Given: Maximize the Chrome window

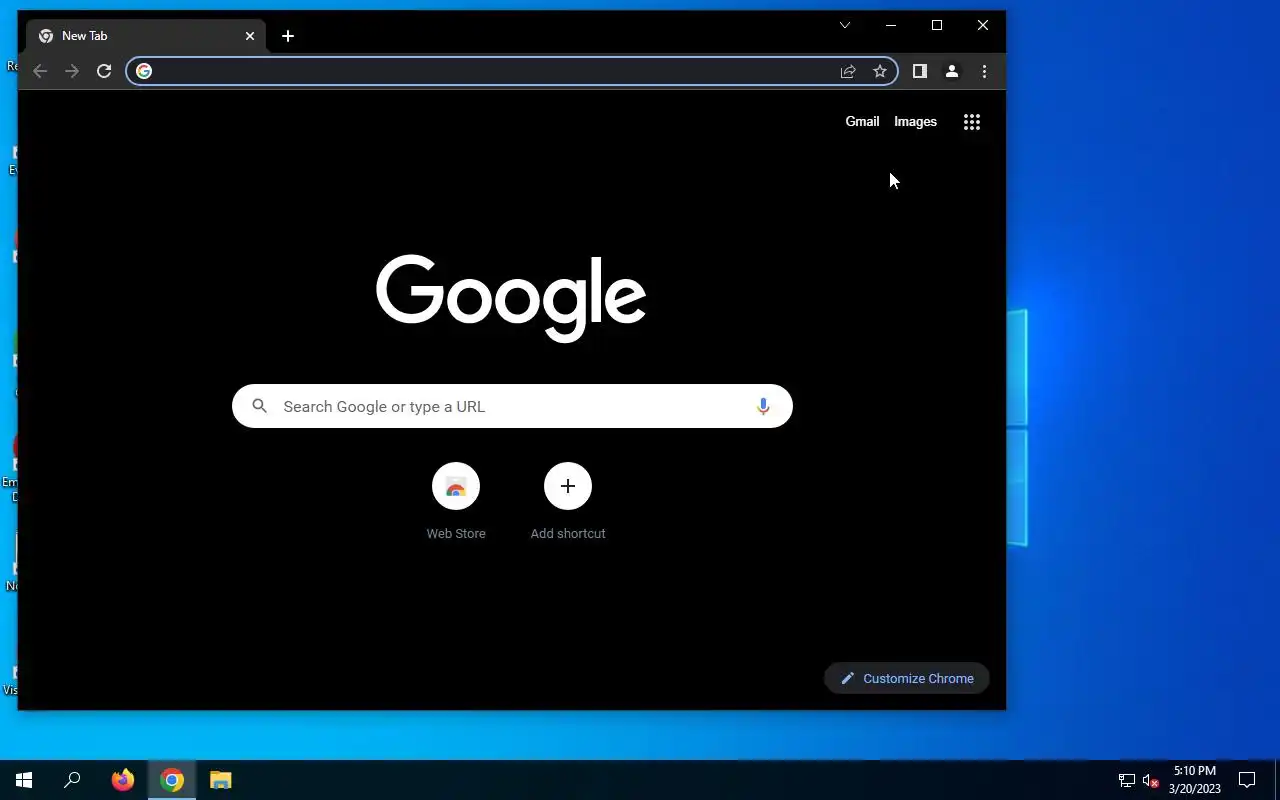Looking at the screenshot, I should click(x=937, y=25).
